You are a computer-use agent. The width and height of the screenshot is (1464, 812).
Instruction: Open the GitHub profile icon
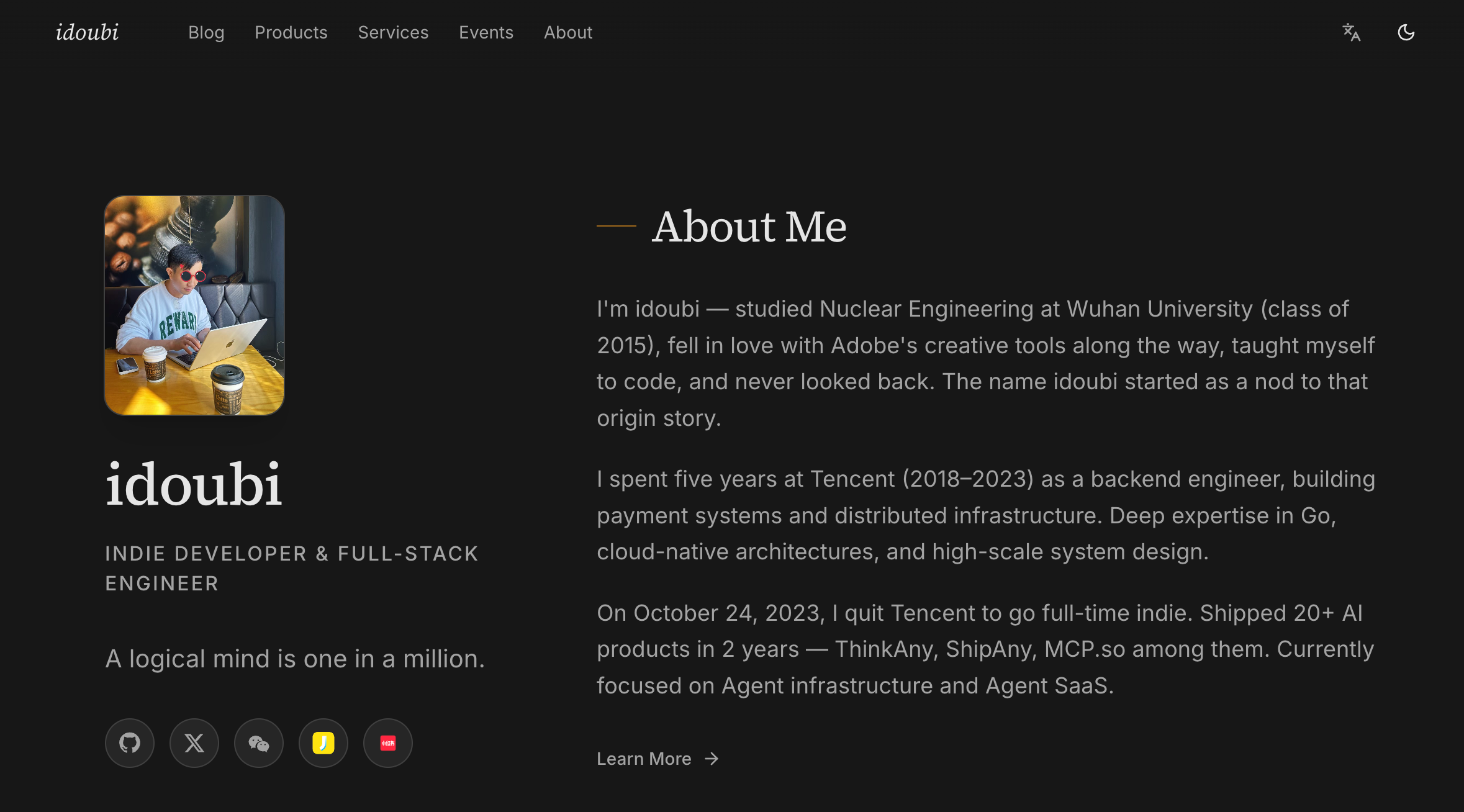tap(130, 743)
